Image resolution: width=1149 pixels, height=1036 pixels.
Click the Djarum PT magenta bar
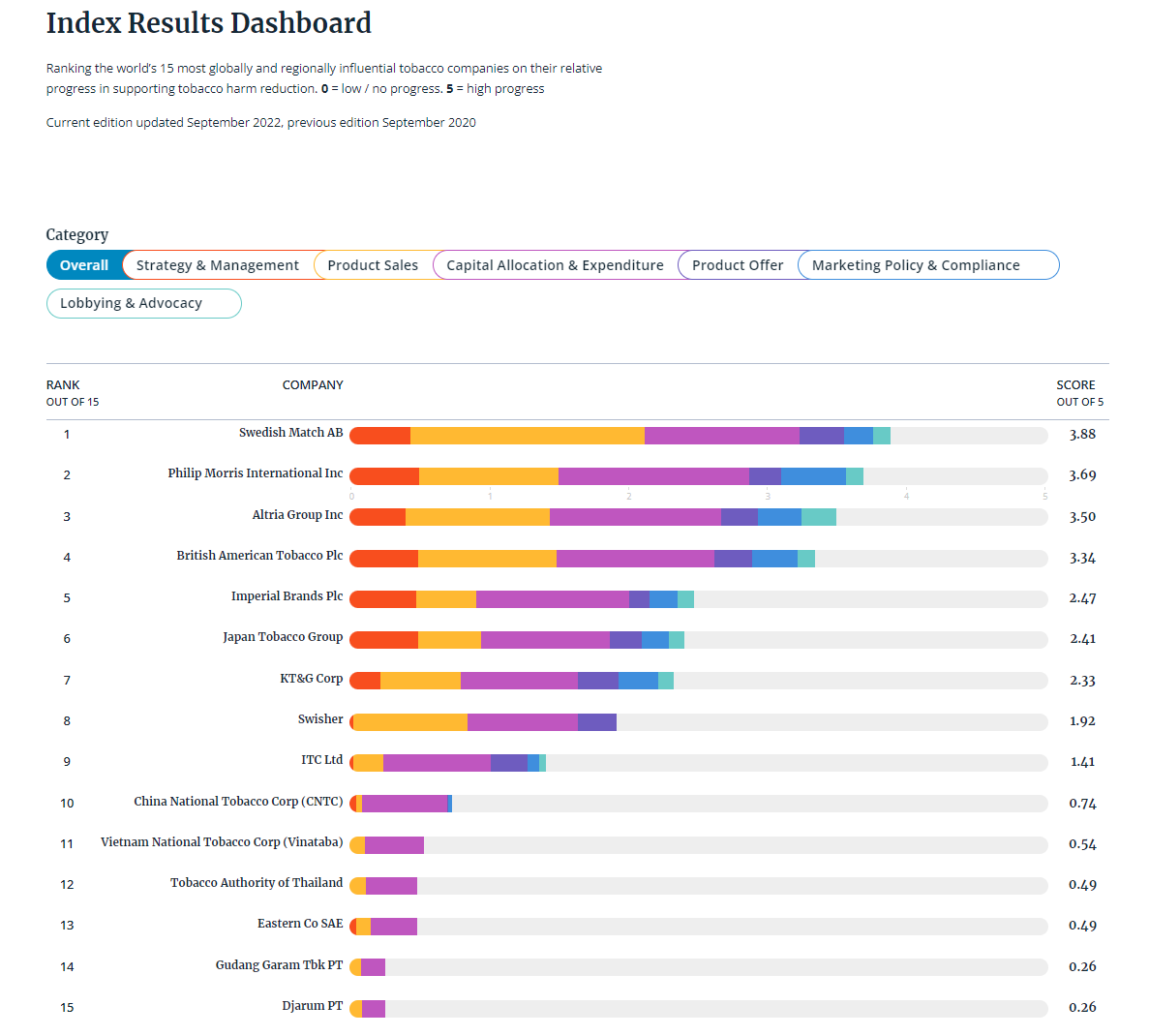pyautogui.click(x=374, y=1009)
